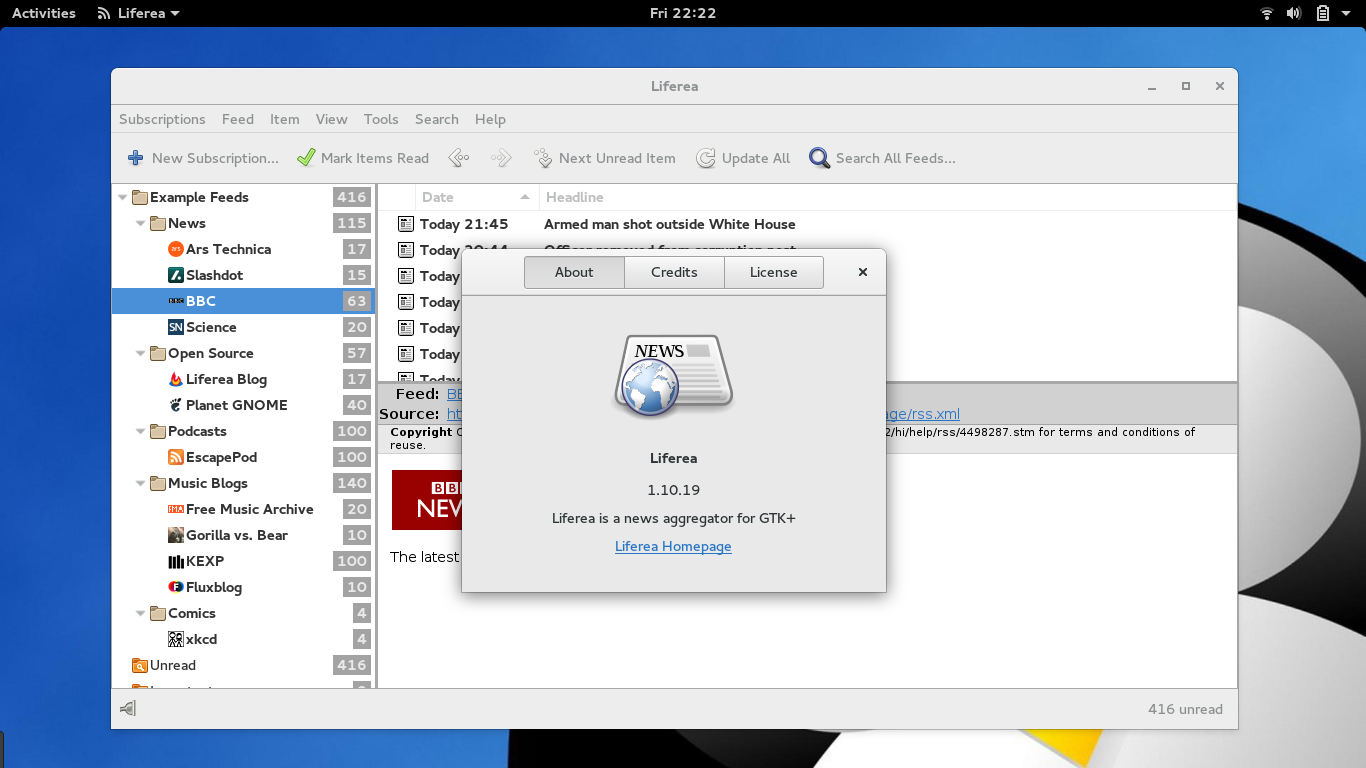Open the View menu

pos(332,119)
